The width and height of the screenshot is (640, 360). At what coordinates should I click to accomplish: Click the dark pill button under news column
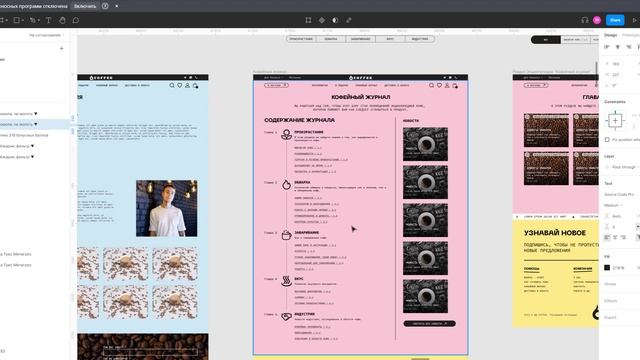point(429,323)
